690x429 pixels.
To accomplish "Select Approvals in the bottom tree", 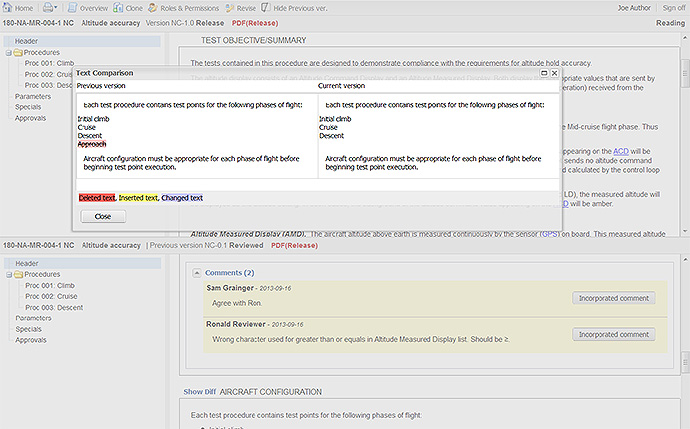I will (x=31, y=340).
